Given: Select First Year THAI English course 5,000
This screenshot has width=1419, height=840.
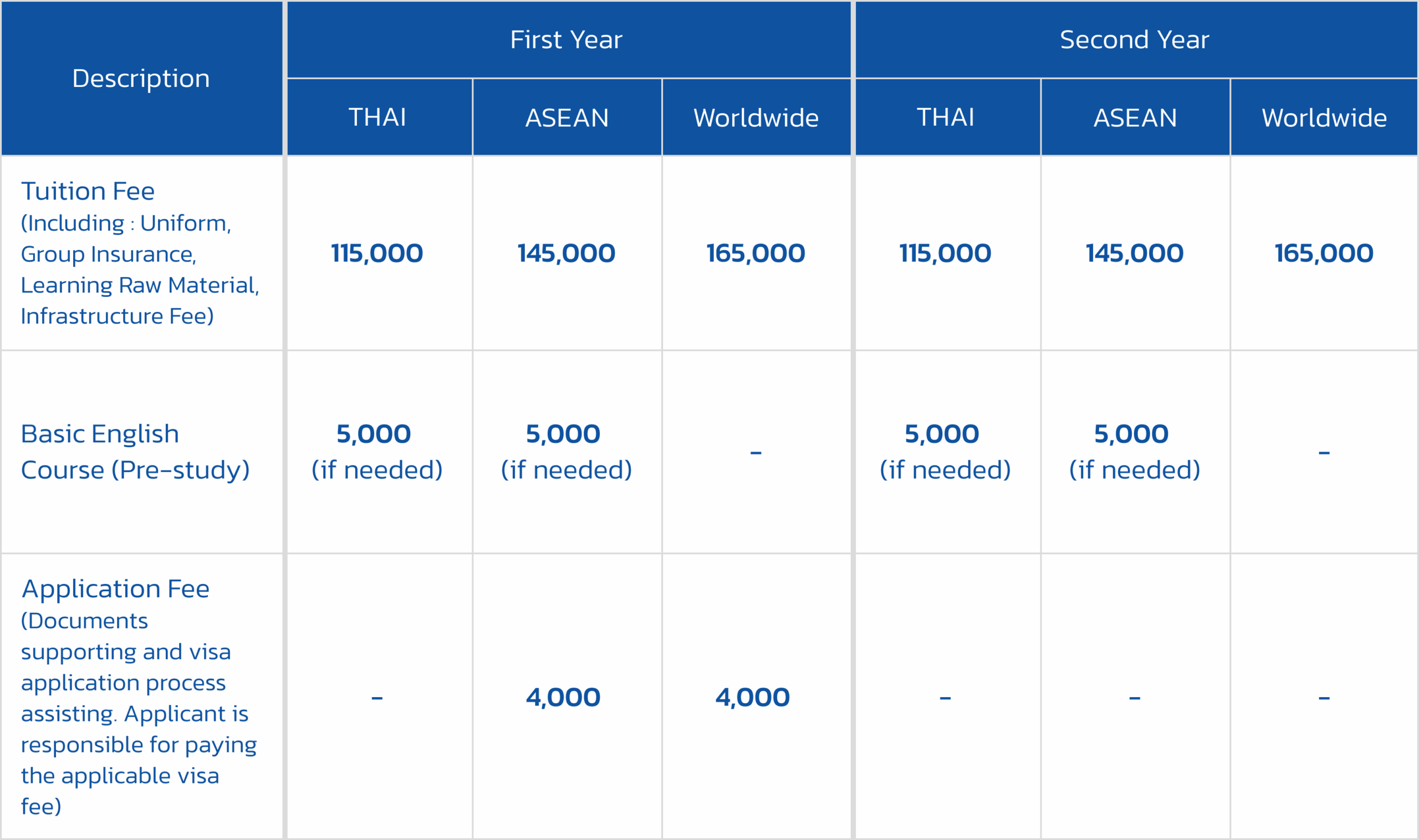Looking at the screenshot, I should coord(374,434).
